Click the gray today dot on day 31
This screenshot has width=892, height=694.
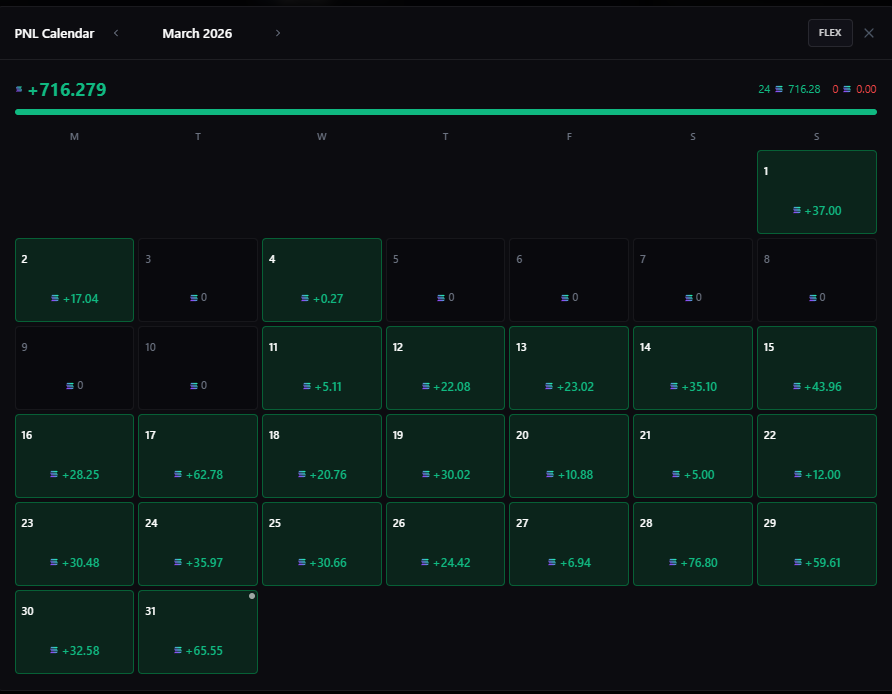pyautogui.click(x=251, y=596)
